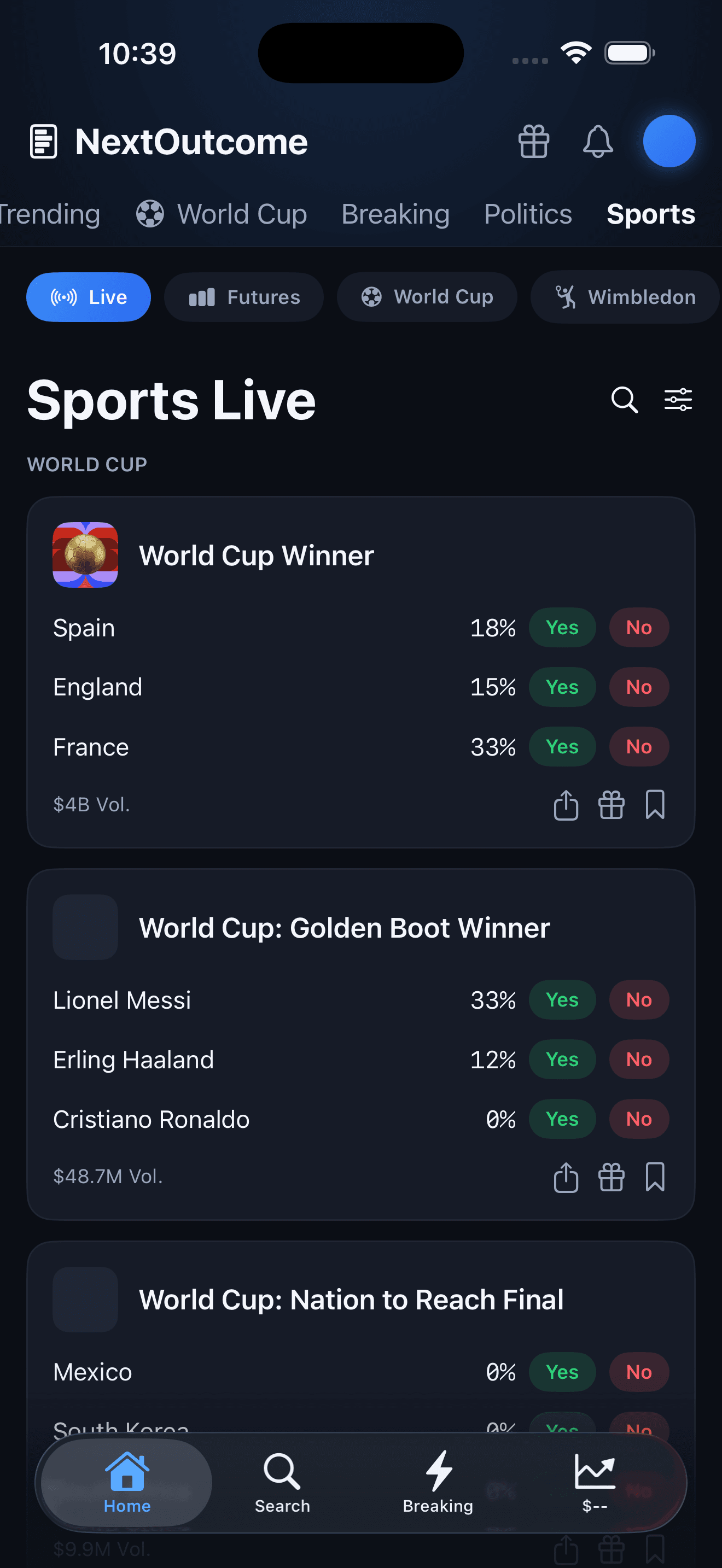Screen dimensions: 722x1568
Task: Open the gift rewards icon in header
Action: point(534,141)
